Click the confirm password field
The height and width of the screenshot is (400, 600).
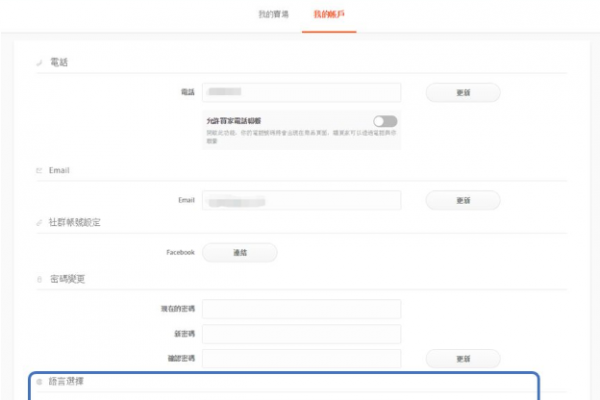[302, 359]
